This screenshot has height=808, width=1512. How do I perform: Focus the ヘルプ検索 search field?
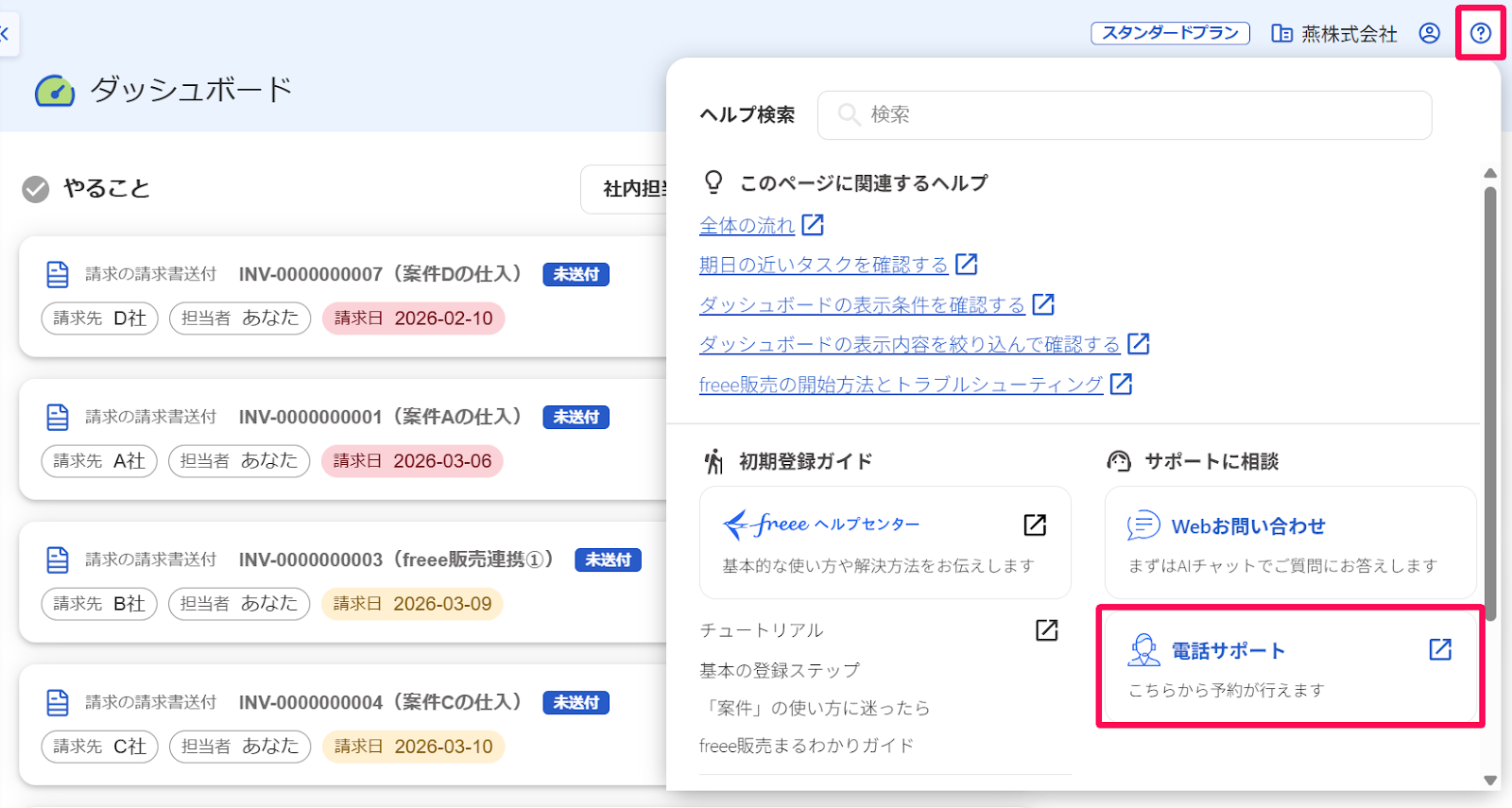(1125, 115)
